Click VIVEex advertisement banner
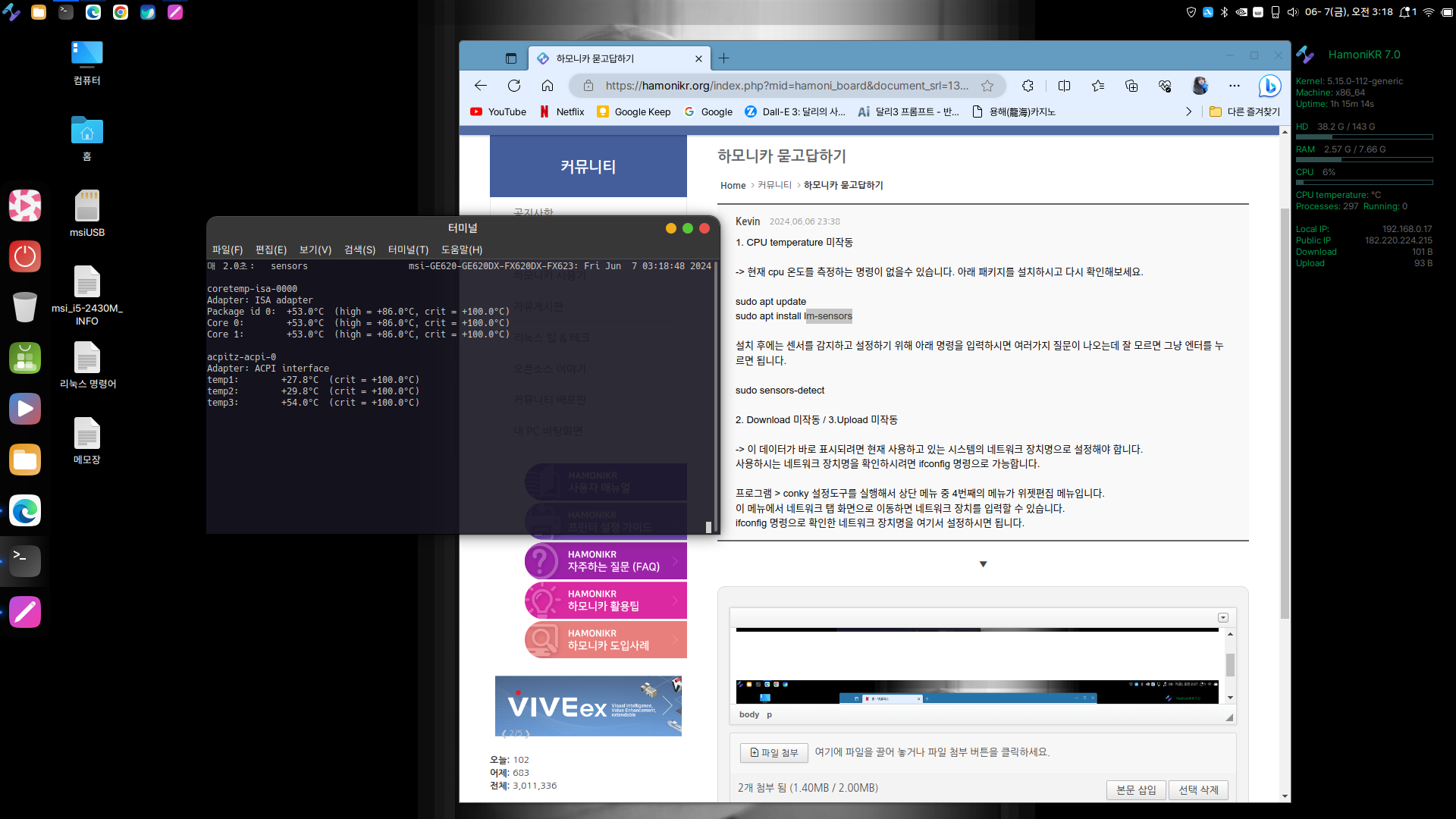Screen dimensions: 1456x819 (x=588, y=706)
